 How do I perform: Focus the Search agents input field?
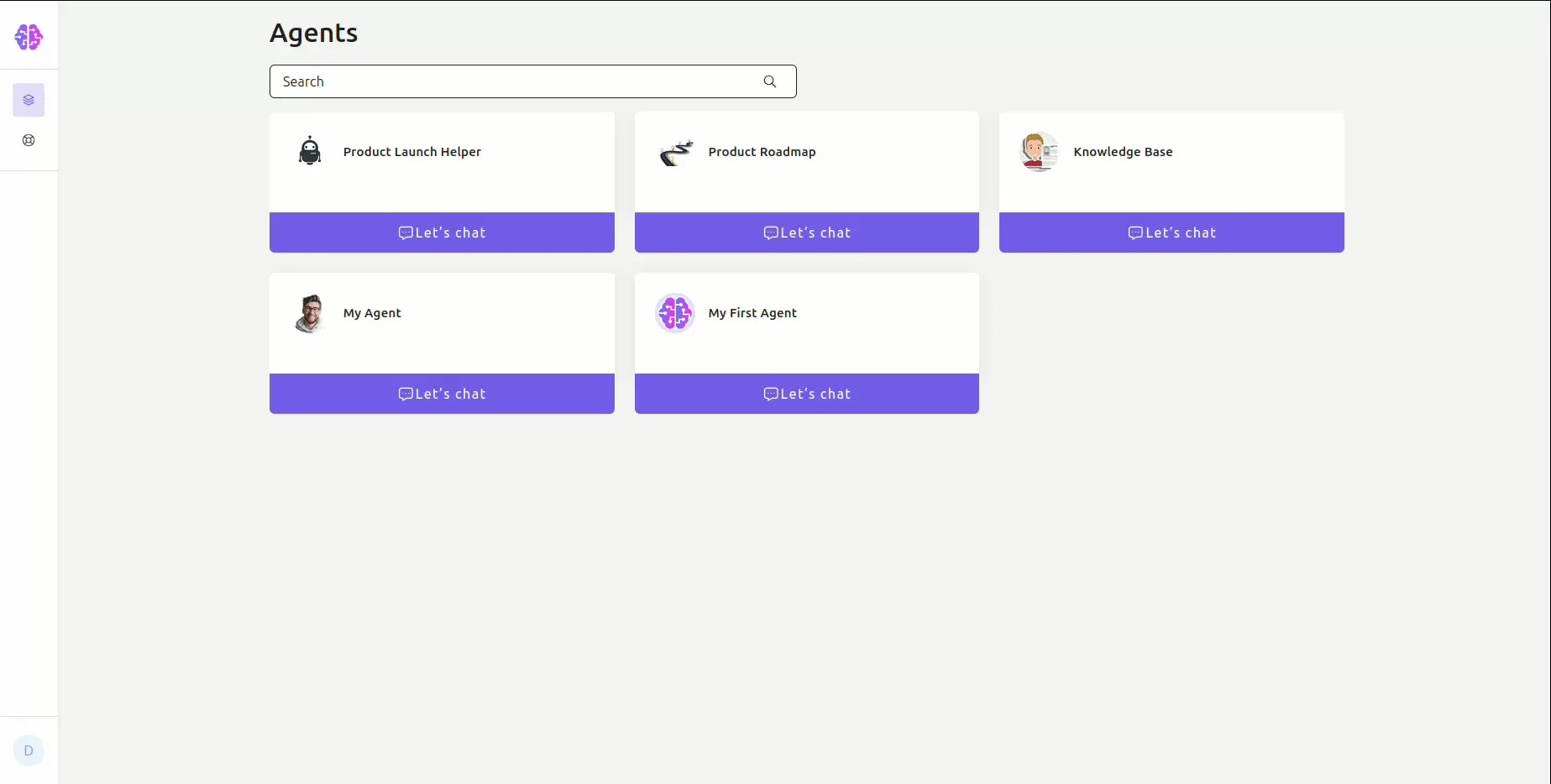coord(532,81)
